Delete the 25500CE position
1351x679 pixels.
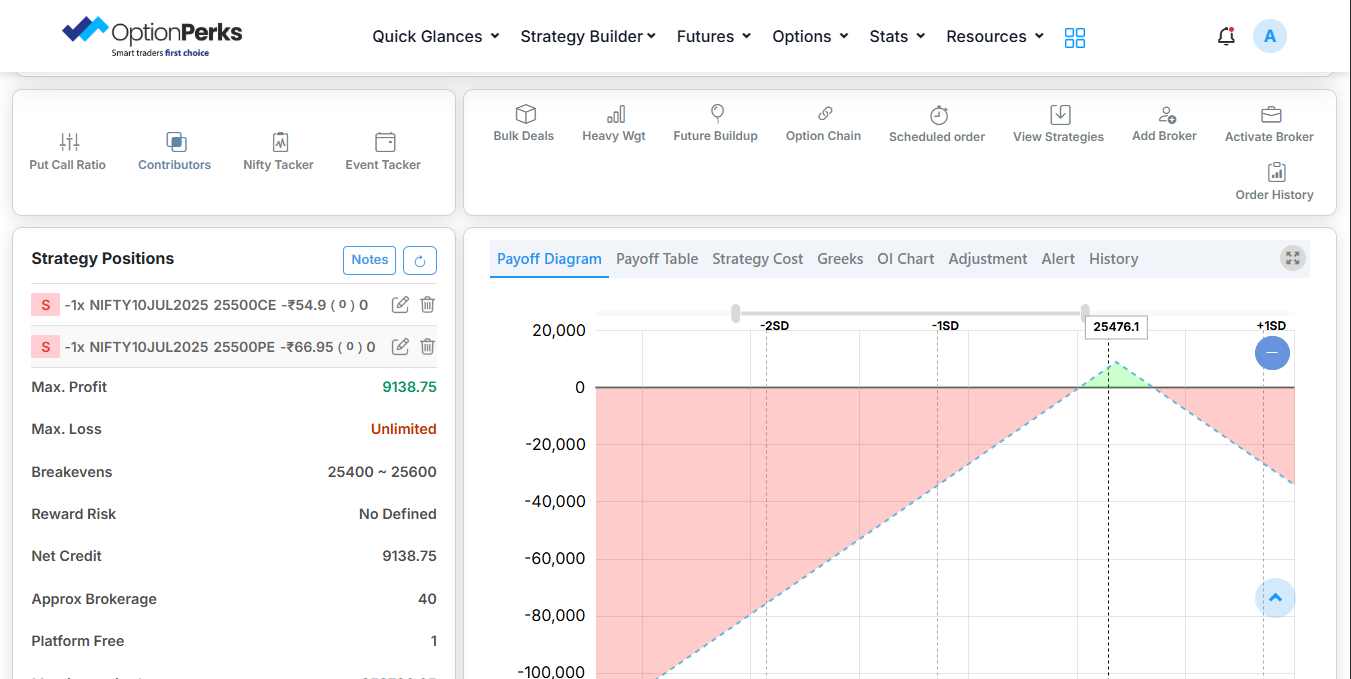(x=427, y=305)
